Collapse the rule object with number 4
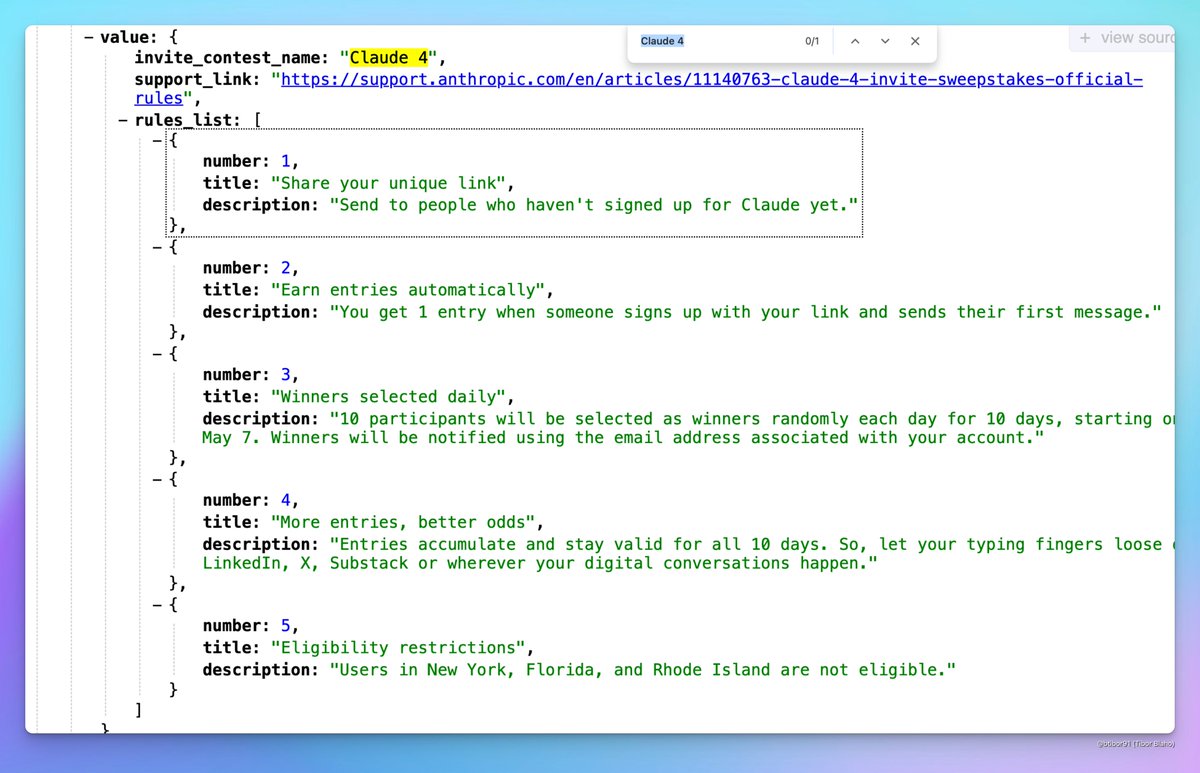Screen dimensions: 1200x773 157,478
